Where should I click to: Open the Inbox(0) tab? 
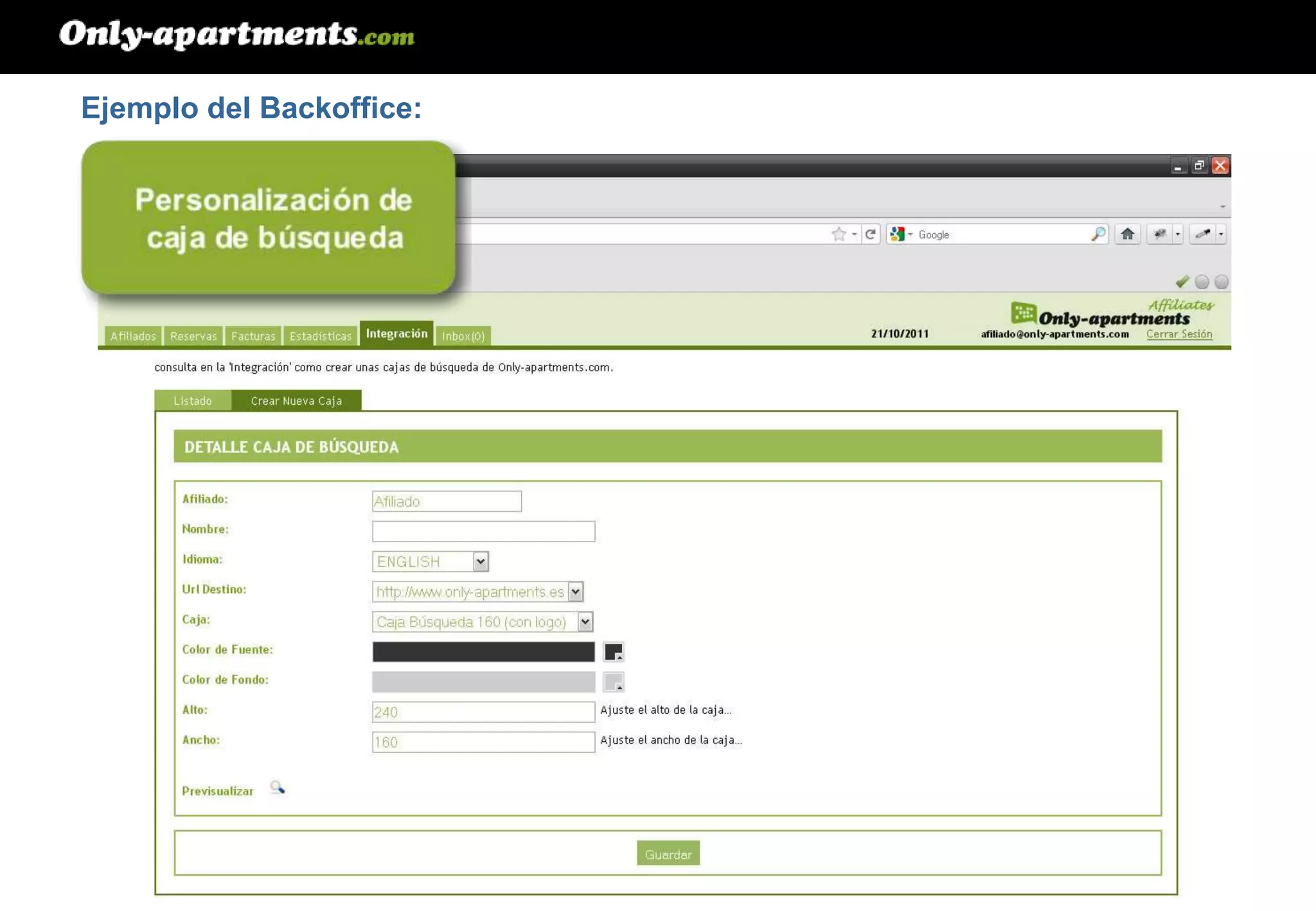point(463,336)
